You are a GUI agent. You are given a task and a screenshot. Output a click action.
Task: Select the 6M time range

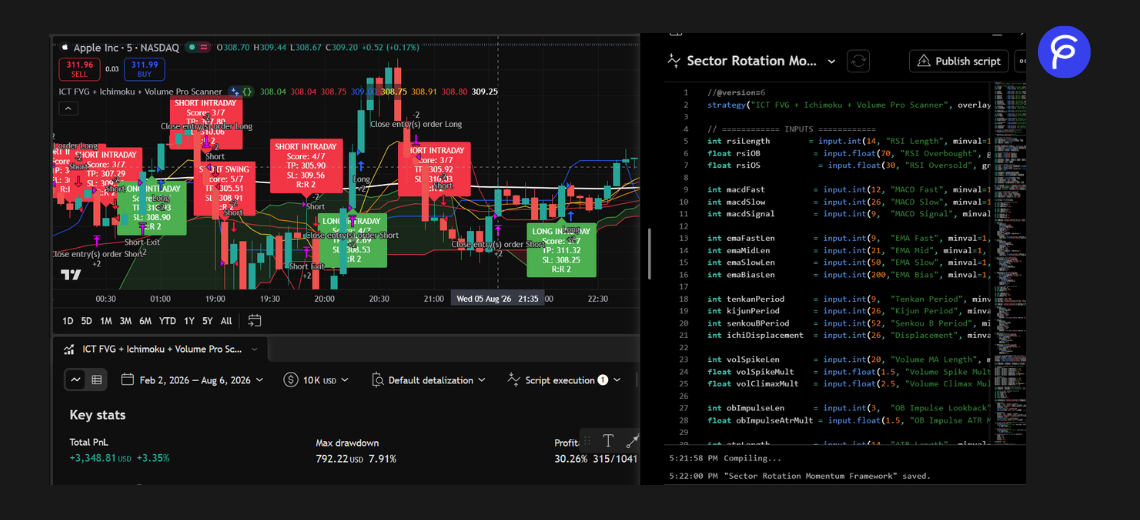click(x=145, y=321)
